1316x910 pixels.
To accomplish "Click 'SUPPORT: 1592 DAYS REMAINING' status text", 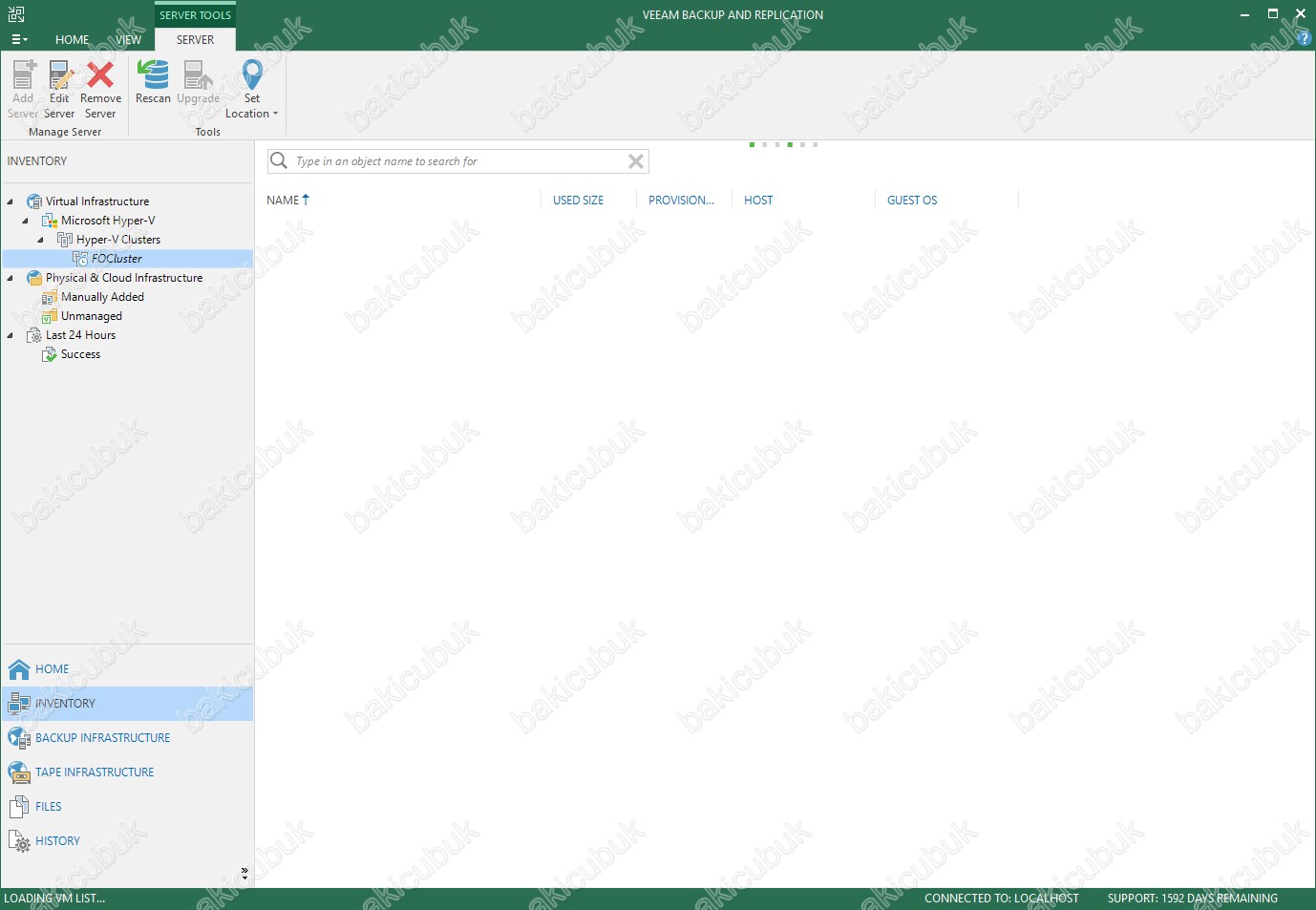I will (x=1193, y=899).
